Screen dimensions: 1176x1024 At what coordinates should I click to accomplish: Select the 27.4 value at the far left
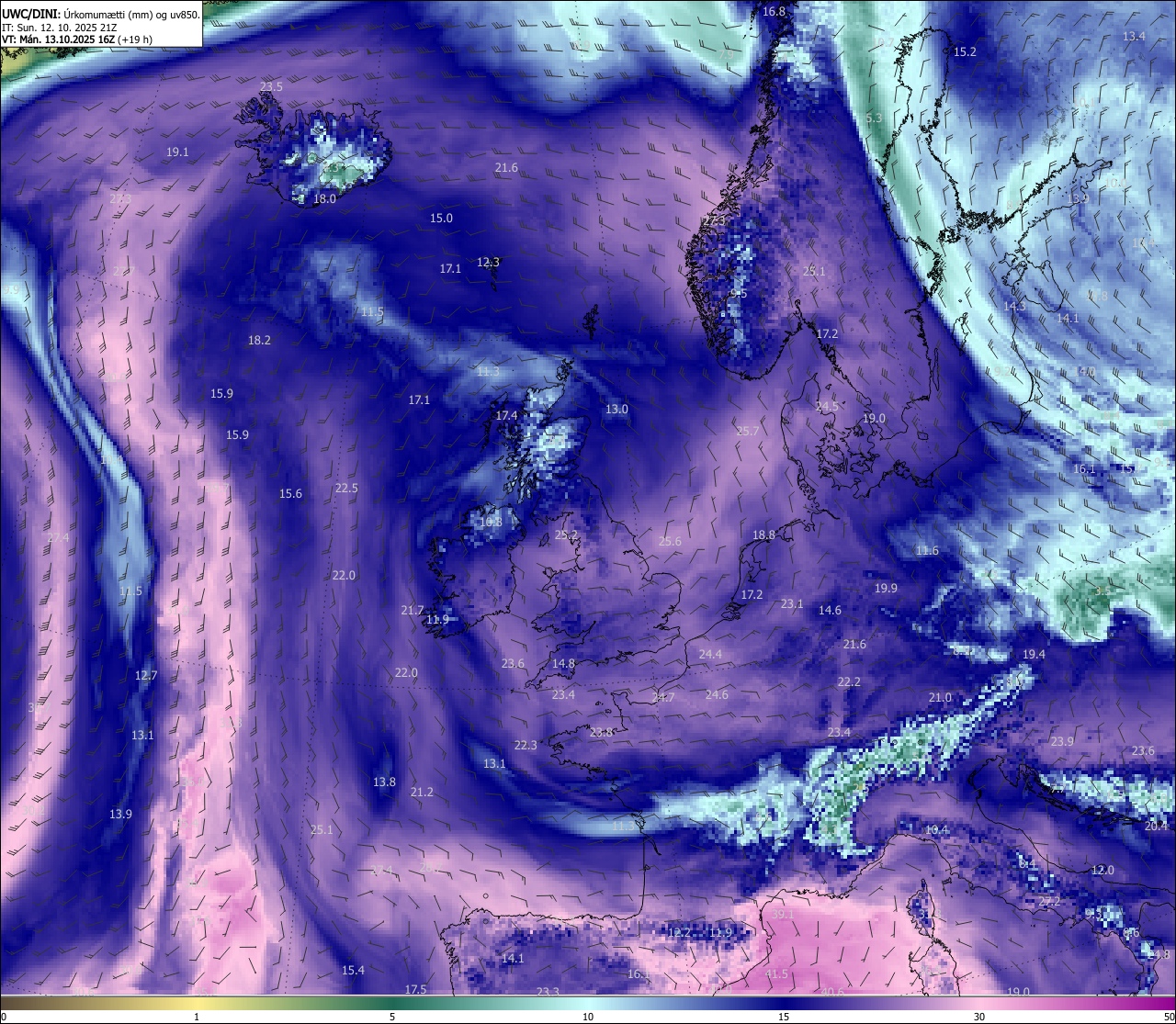pos(58,538)
